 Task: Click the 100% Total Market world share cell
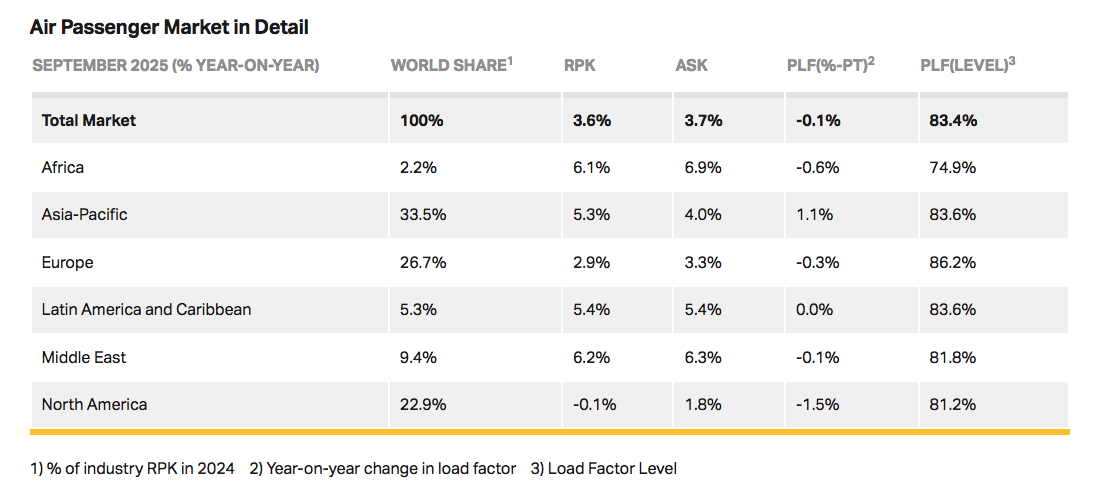(x=421, y=120)
